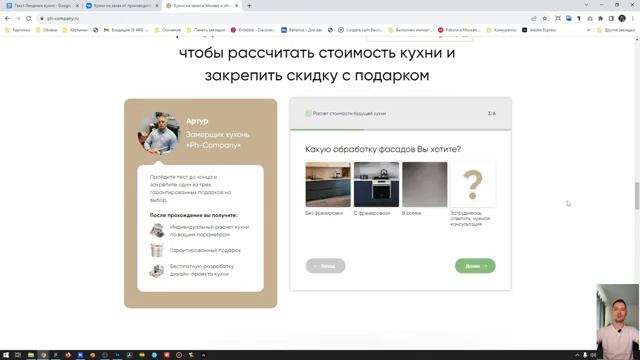
Task: Select the facade with milling option
Action: 376,184
